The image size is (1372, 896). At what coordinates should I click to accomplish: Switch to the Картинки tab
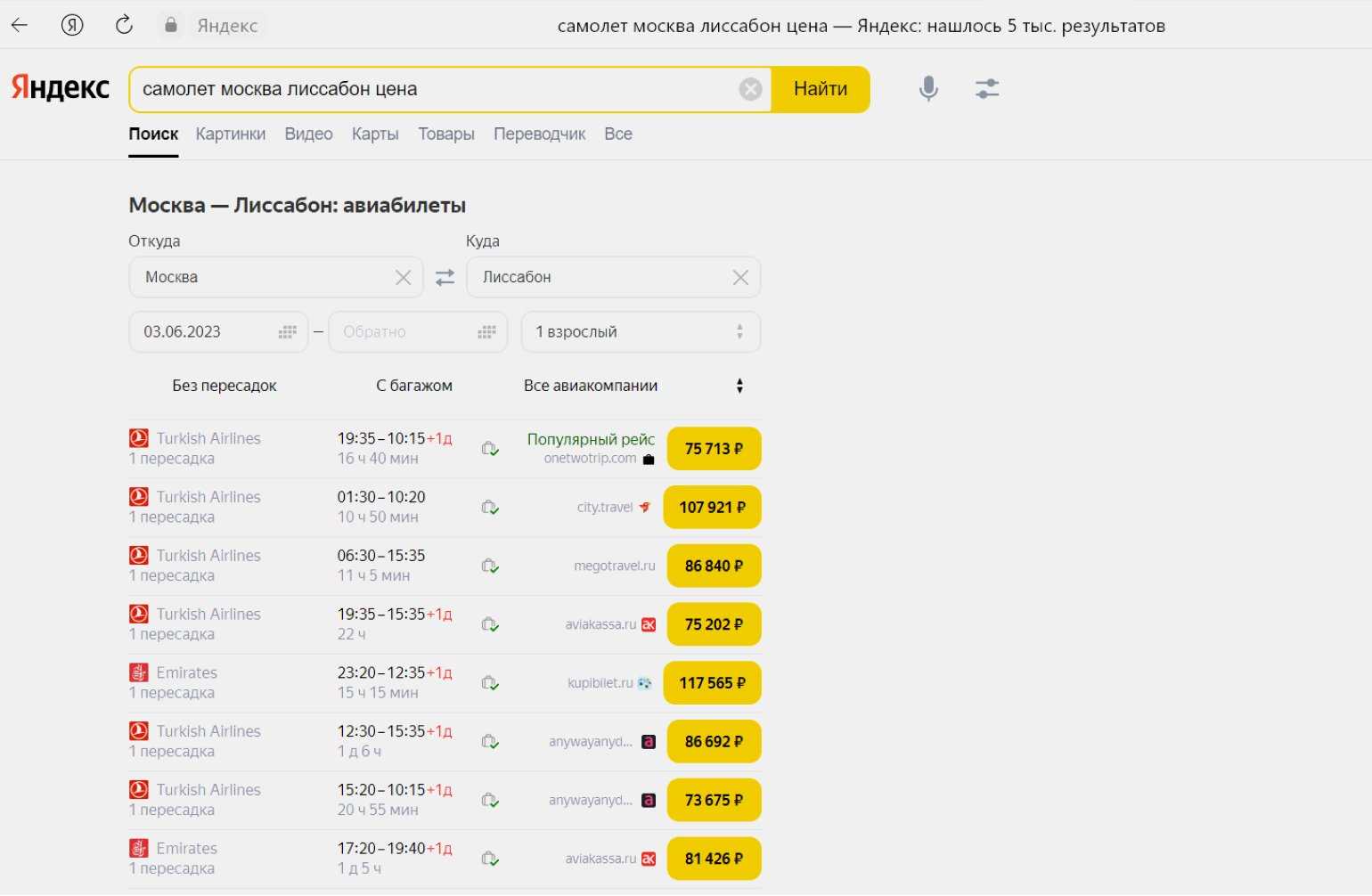230,134
